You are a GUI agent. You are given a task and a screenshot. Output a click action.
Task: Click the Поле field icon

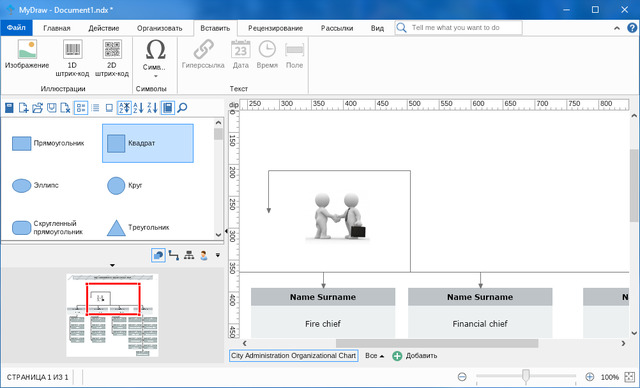pyautogui.click(x=294, y=50)
